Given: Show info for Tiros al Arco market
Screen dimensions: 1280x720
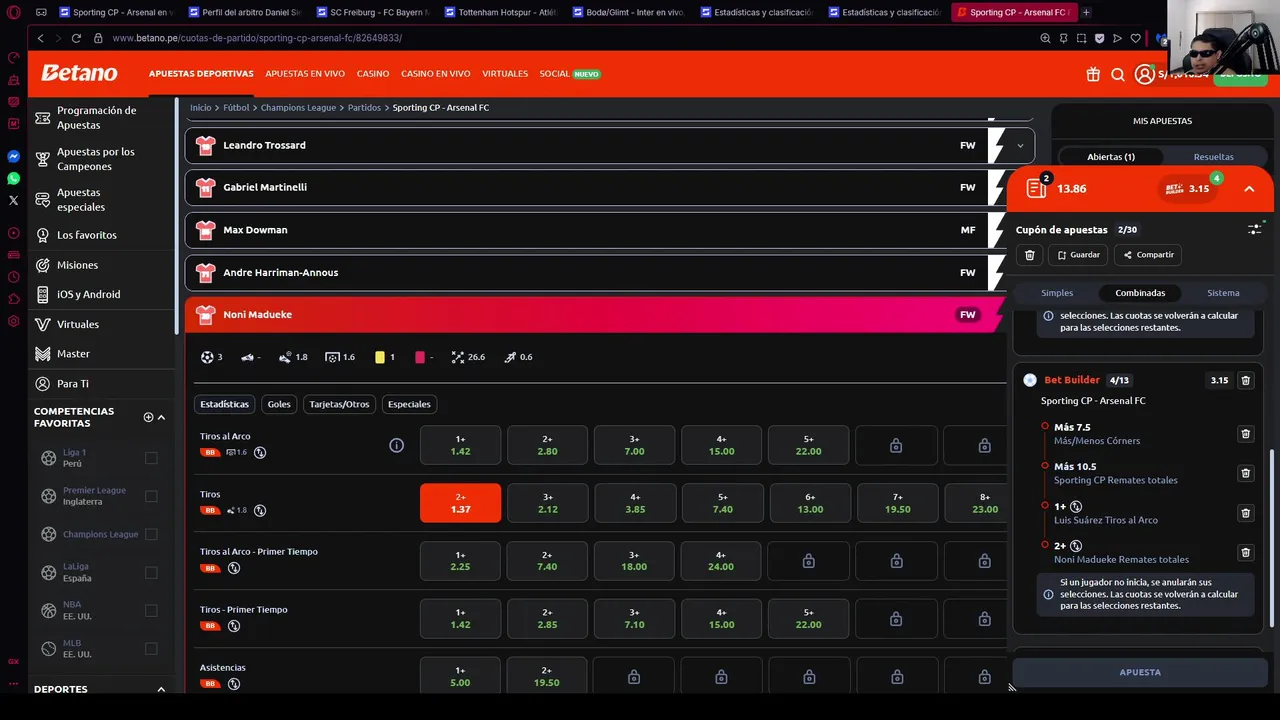Looking at the screenshot, I should pos(397,445).
